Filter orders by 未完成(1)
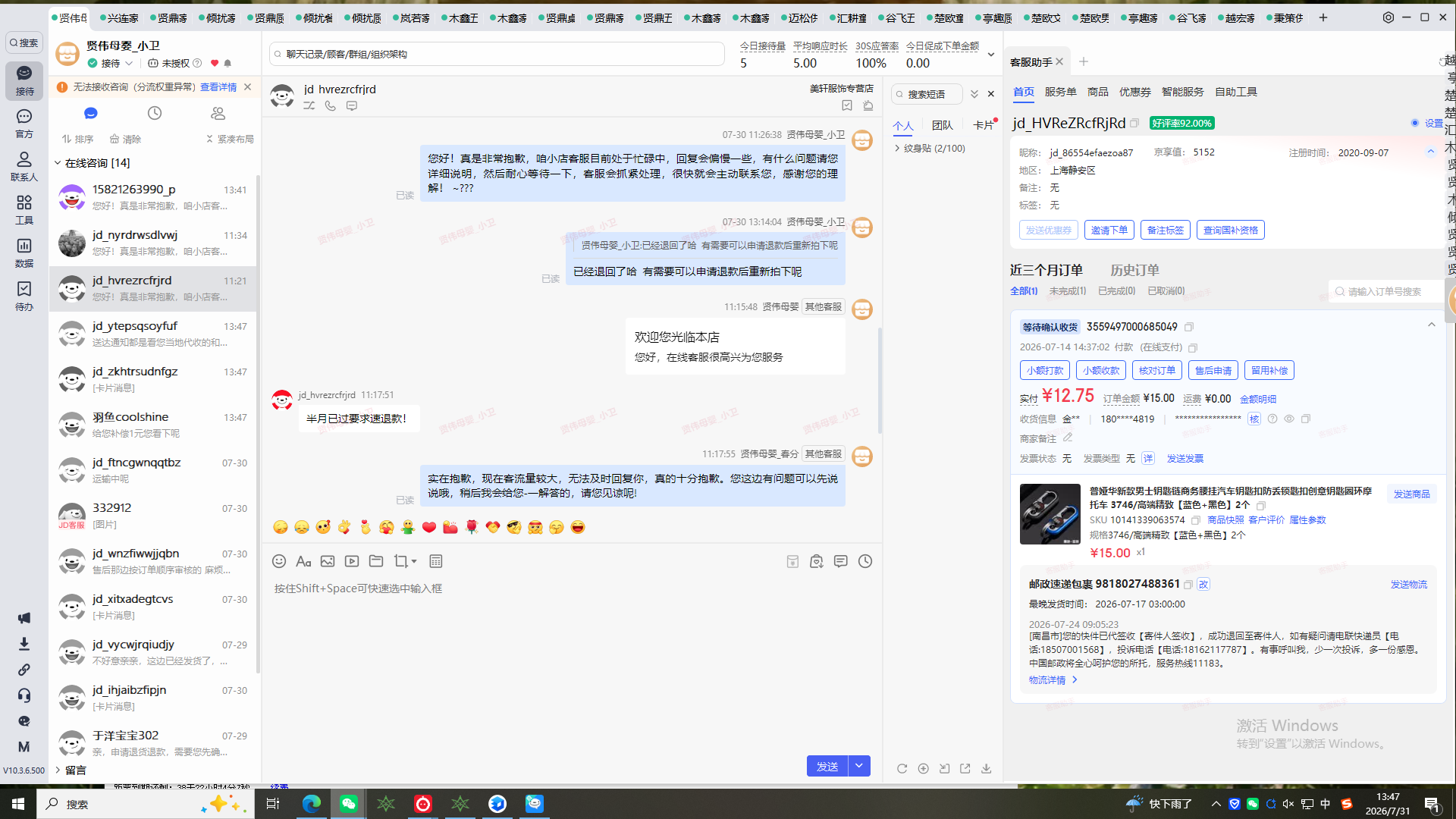Screen dimensions: 1456x819 [1067, 291]
